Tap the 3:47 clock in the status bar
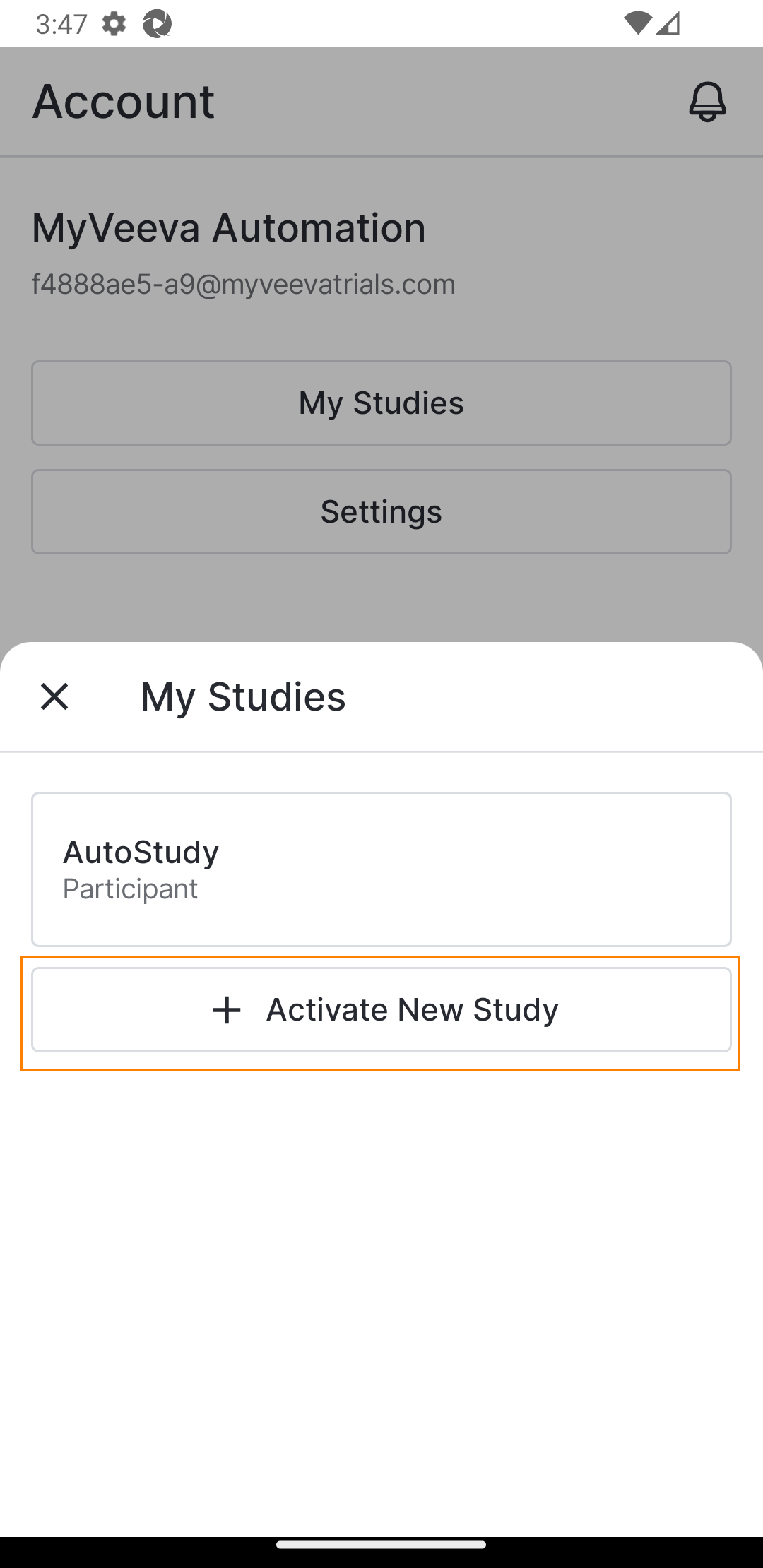 coord(61,24)
